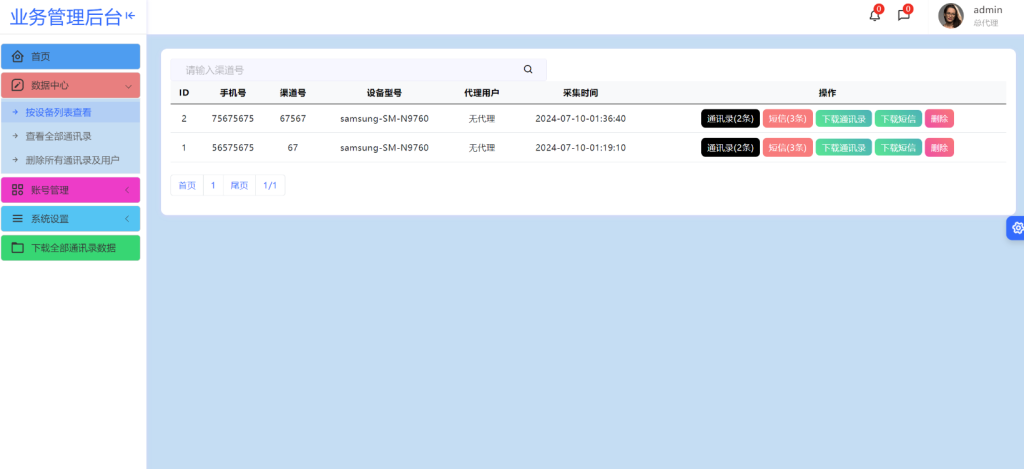This screenshot has width=1024, height=469.
Task: Click the home icon beside 首页
Action: coord(17,57)
